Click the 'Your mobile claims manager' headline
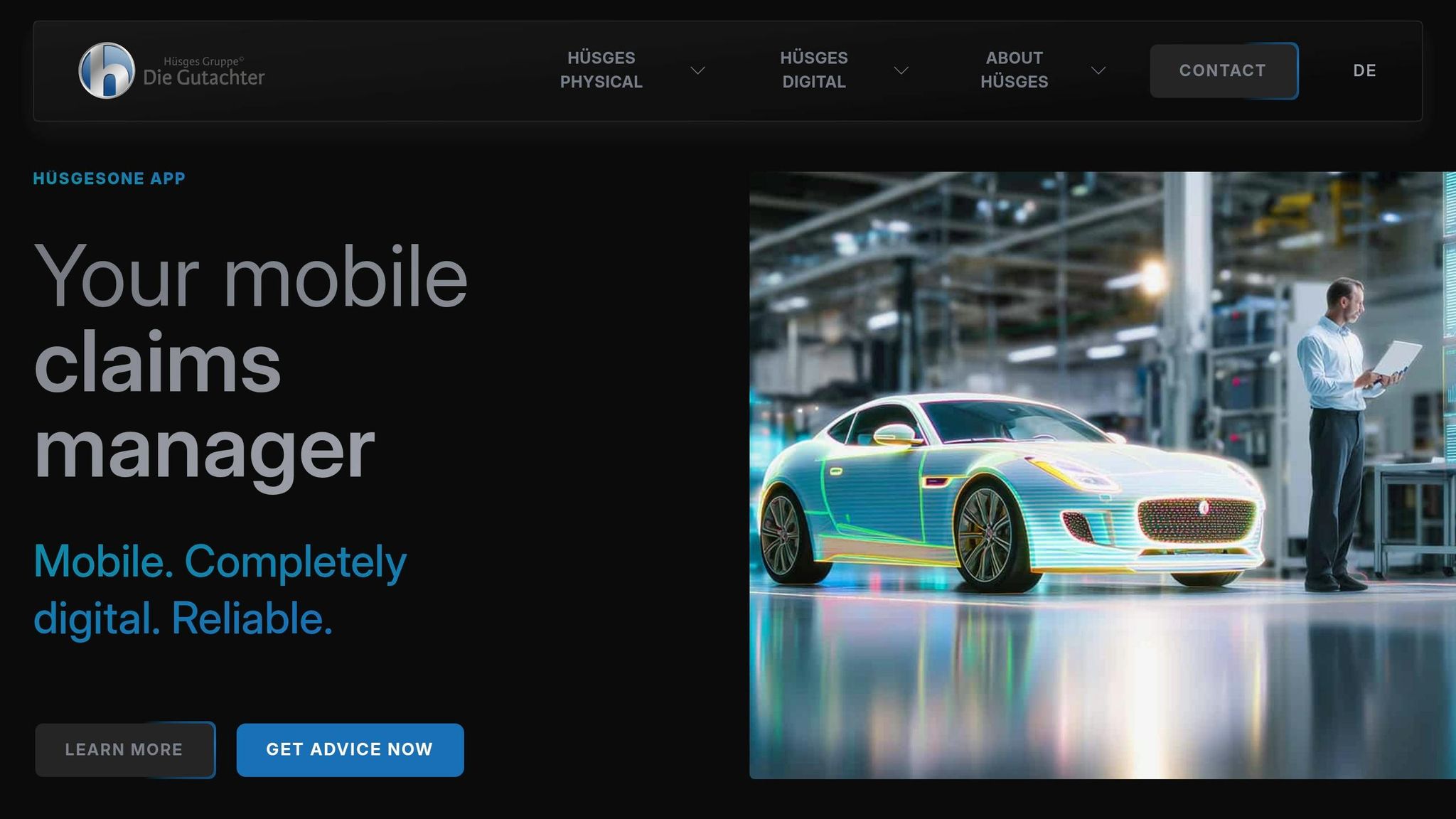1456x819 pixels. point(250,363)
